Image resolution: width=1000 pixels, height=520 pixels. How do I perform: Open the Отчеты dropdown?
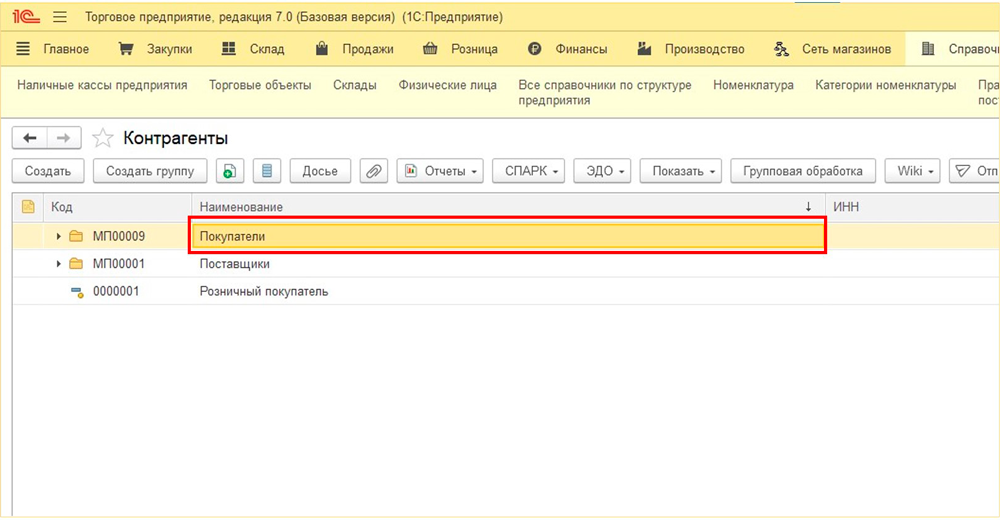click(x=441, y=171)
